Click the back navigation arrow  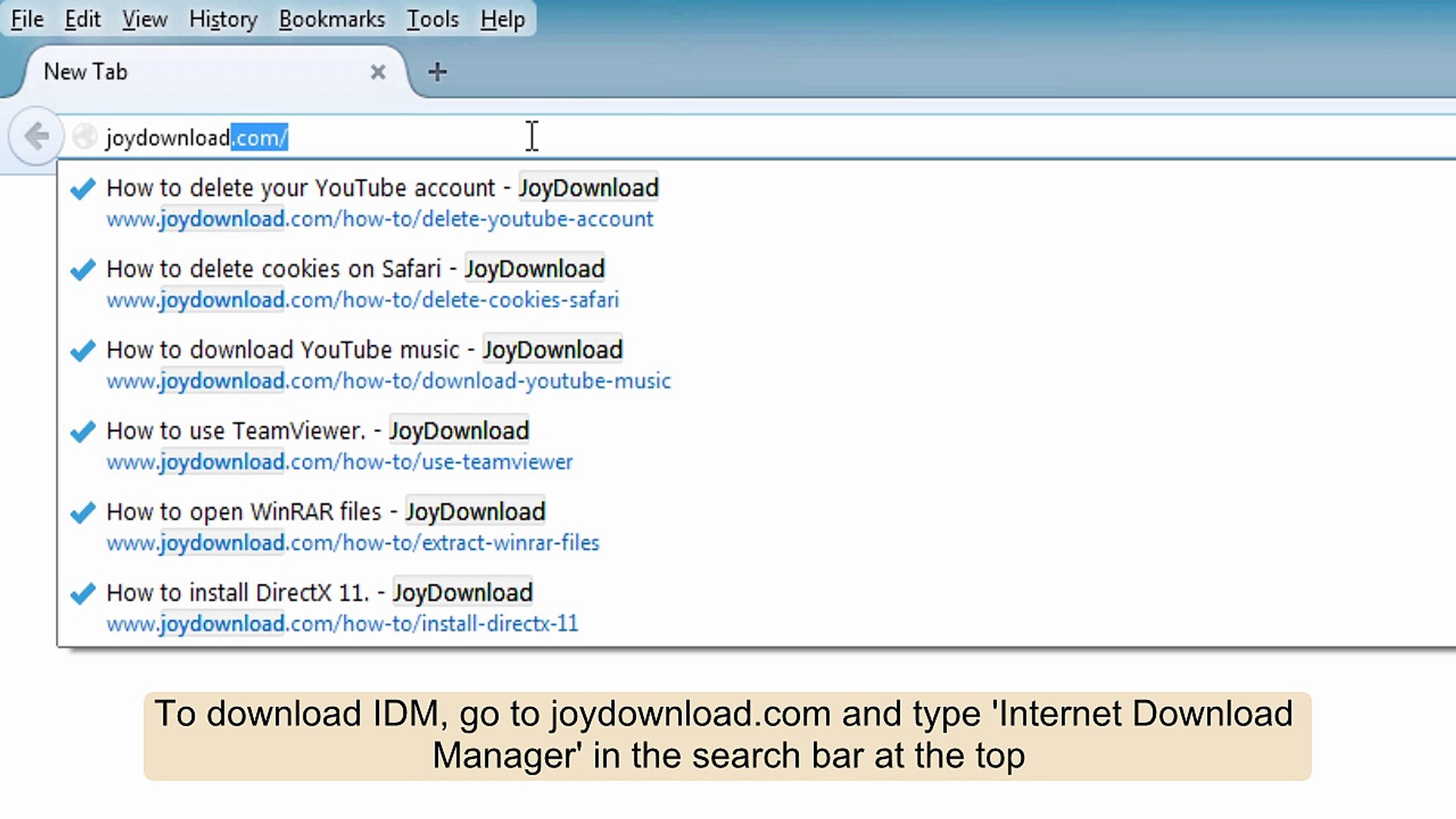(x=35, y=136)
